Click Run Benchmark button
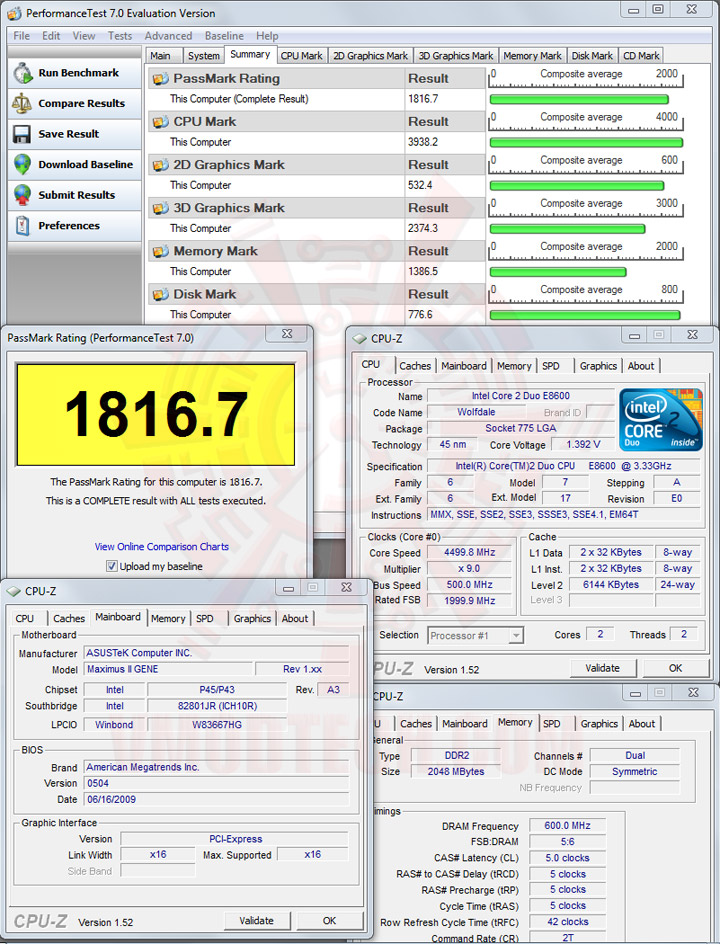This screenshot has height=944, width=720. [75, 73]
